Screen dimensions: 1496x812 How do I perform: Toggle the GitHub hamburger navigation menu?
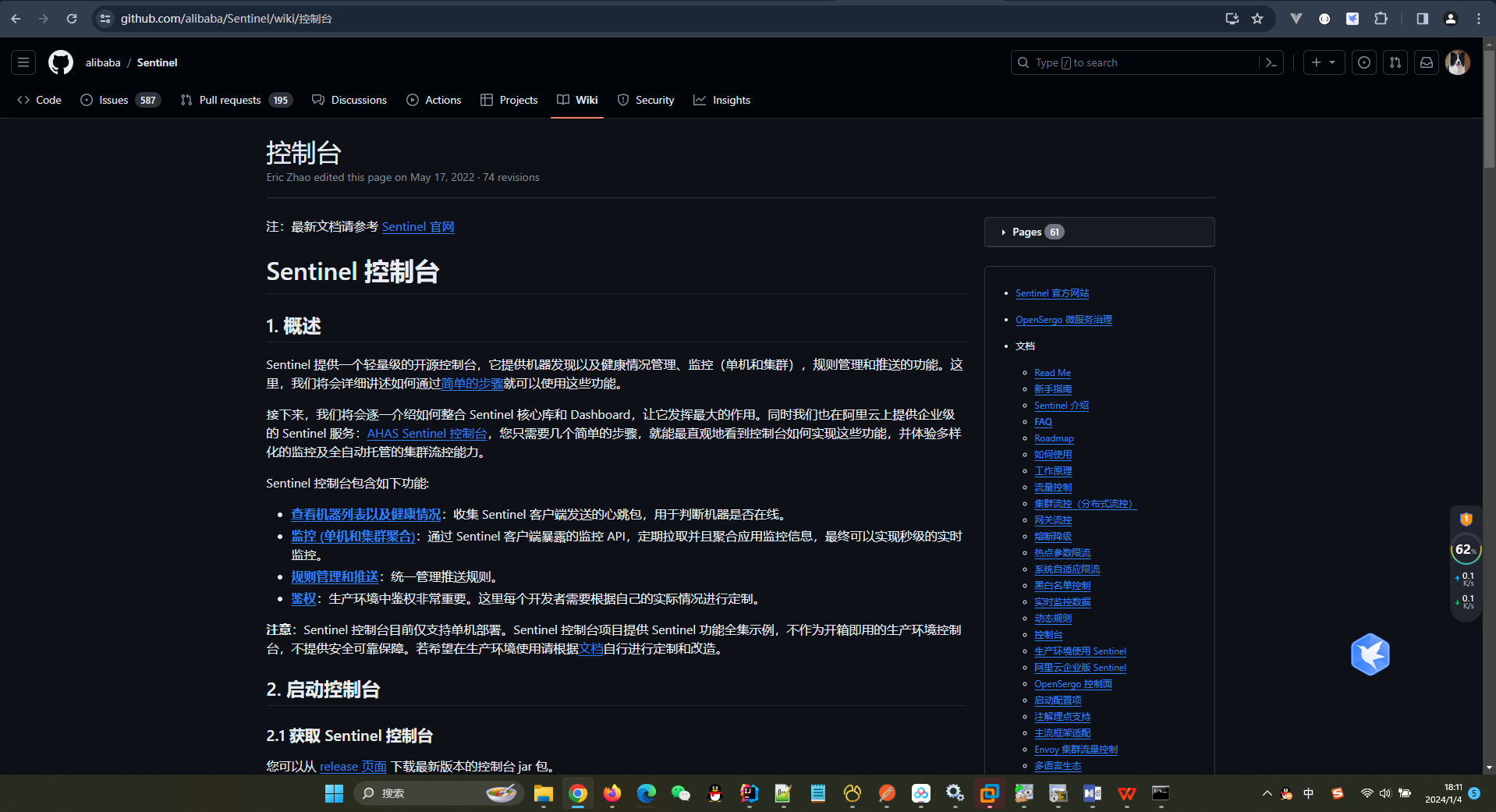pos(23,62)
